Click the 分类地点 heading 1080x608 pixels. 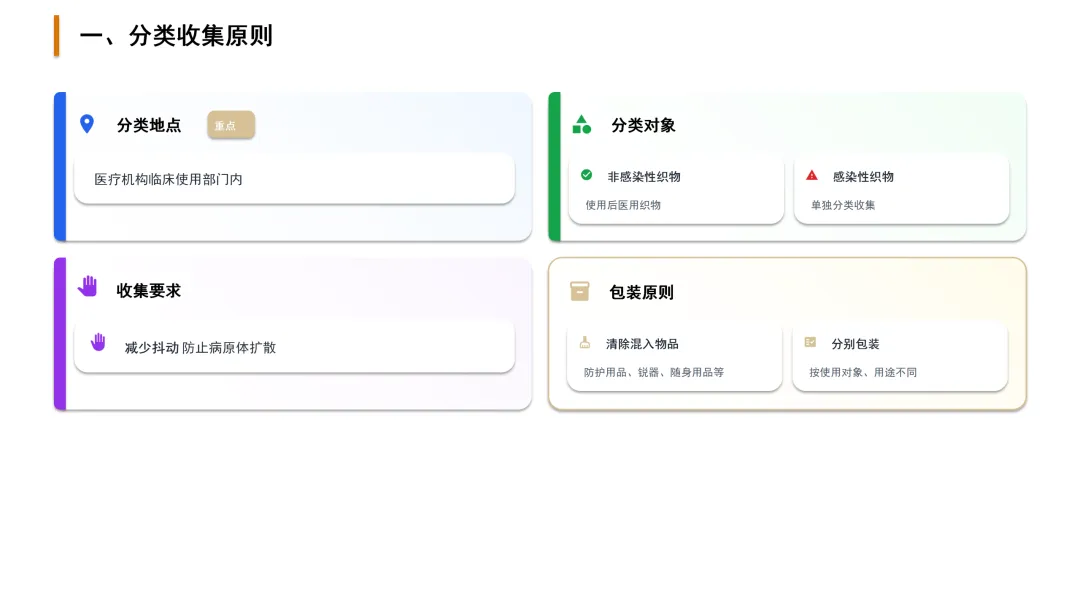pyautogui.click(x=149, y=125)
